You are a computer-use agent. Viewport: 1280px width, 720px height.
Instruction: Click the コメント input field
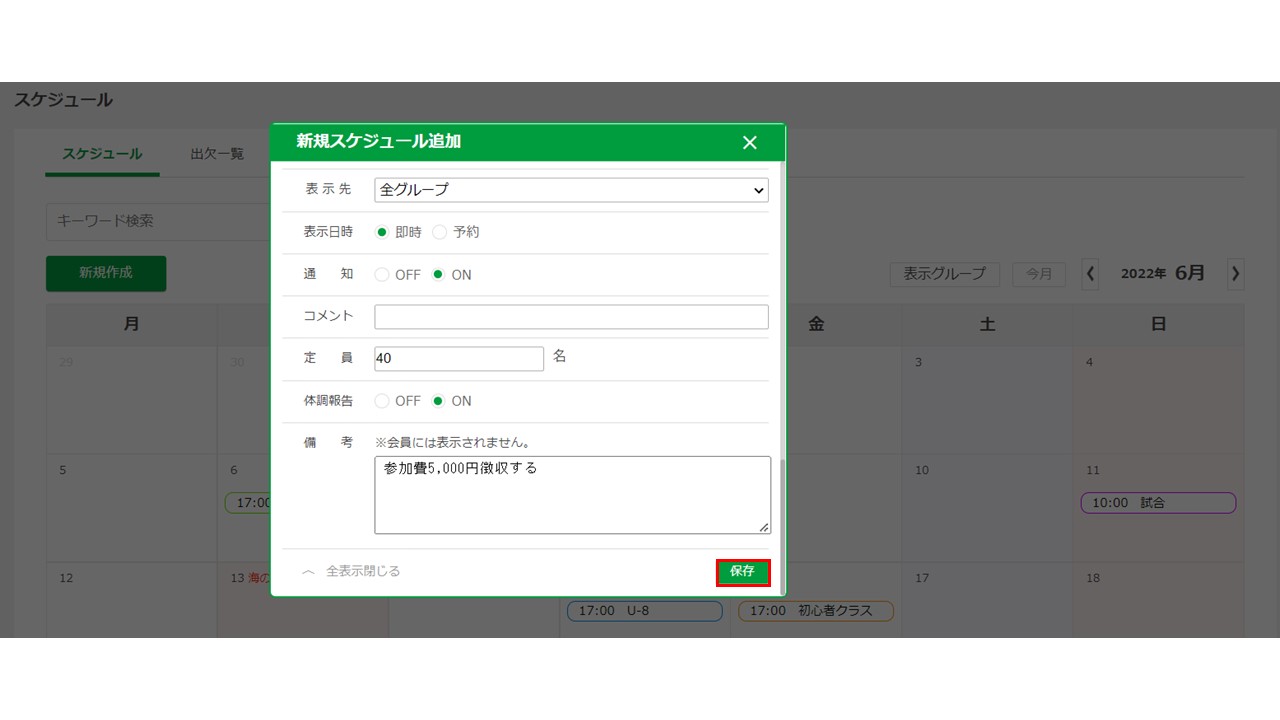tap(571, 317)
